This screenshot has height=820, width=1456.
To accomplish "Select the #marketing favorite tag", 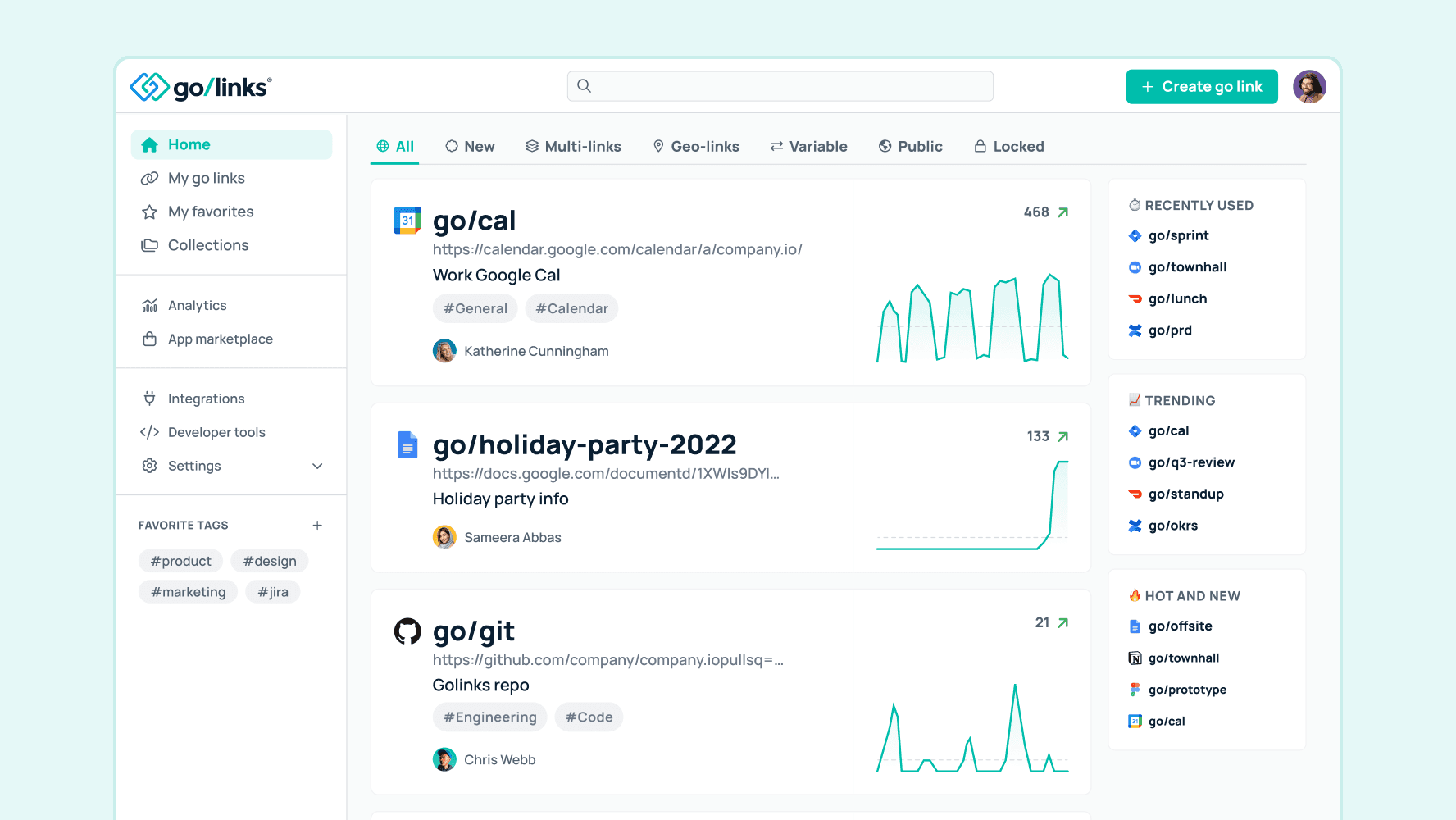I will pos(188,592).
